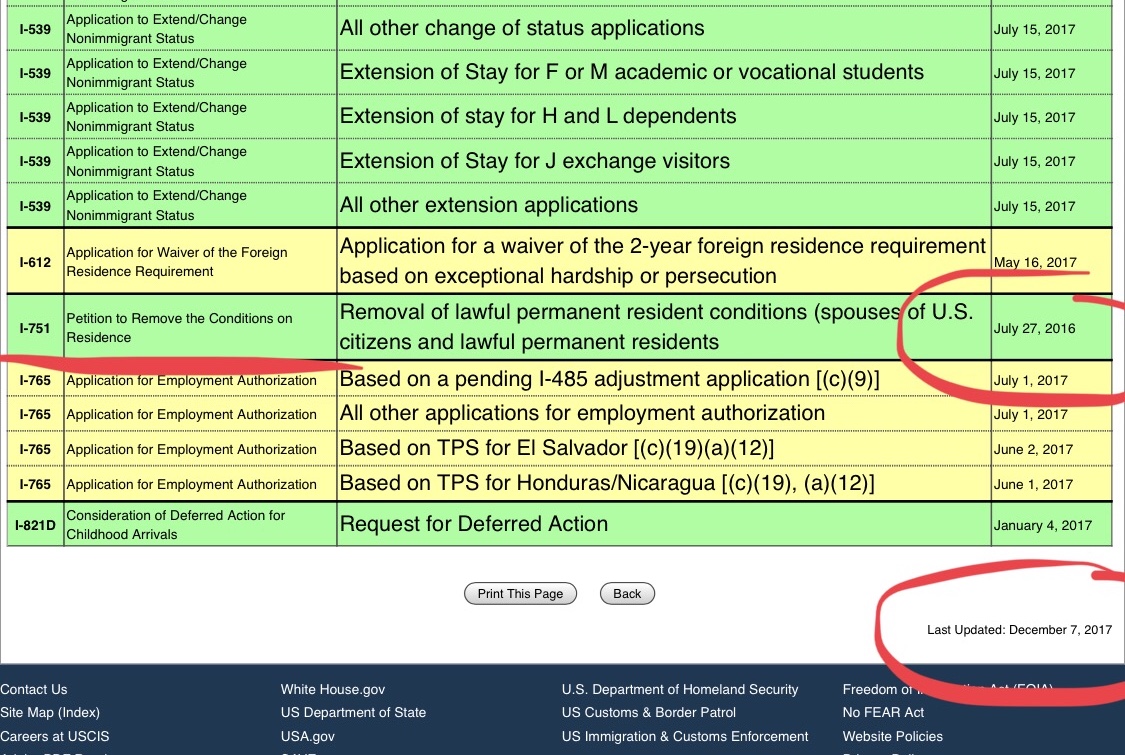Click the Last Updated December 7, 2017 text
This screenshot has width=1125, height=755.
(1019, 630)
